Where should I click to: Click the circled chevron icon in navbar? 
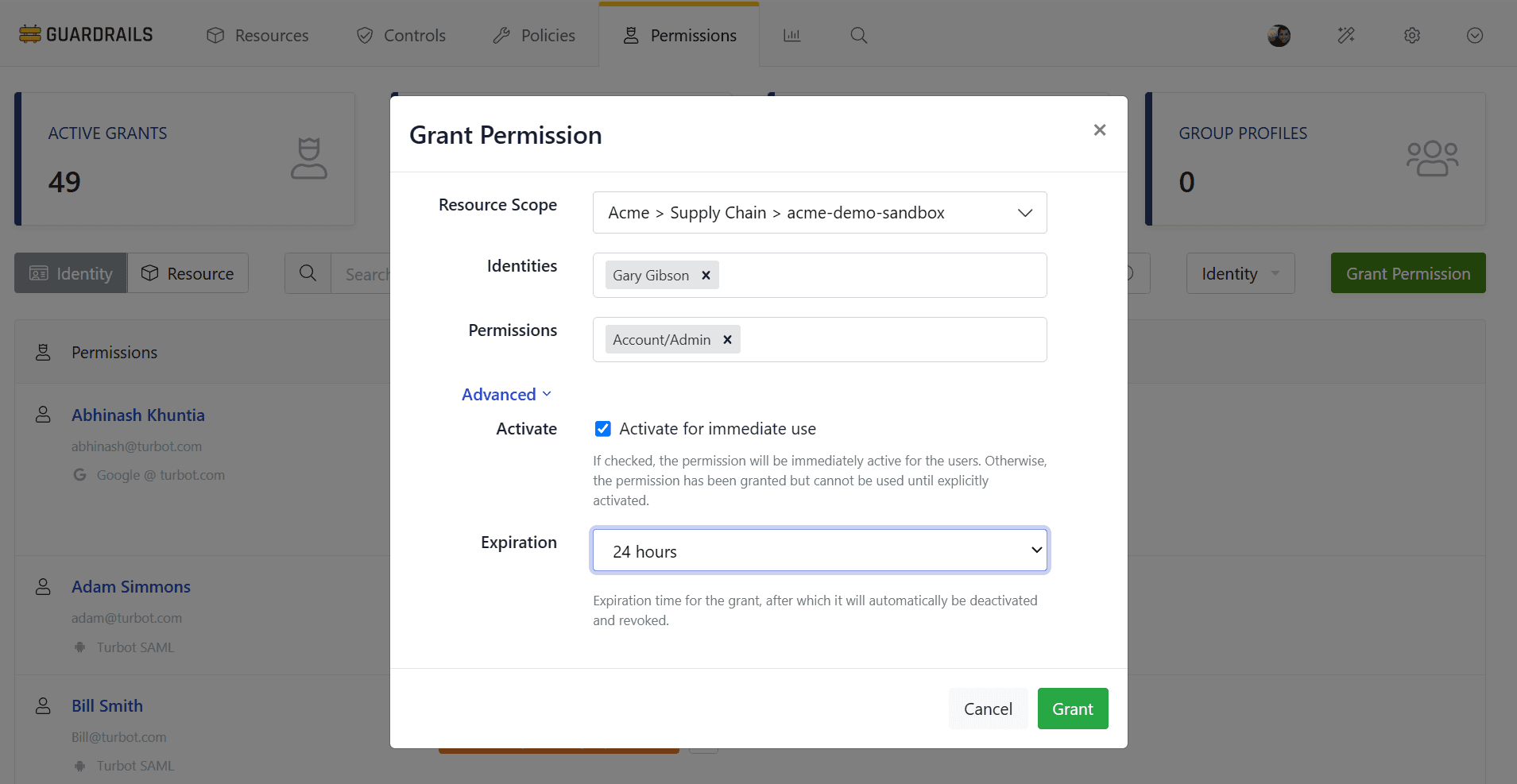1474,36
